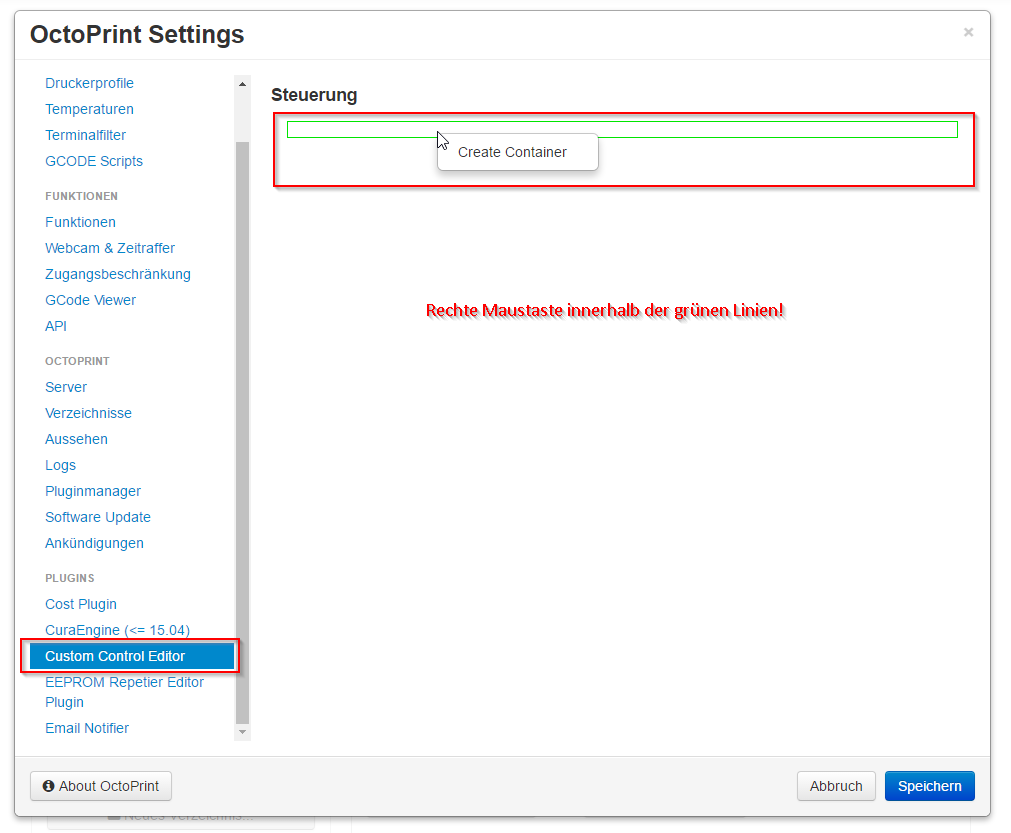
Task: Click the Abbruch button
Action: pos(836,786)
